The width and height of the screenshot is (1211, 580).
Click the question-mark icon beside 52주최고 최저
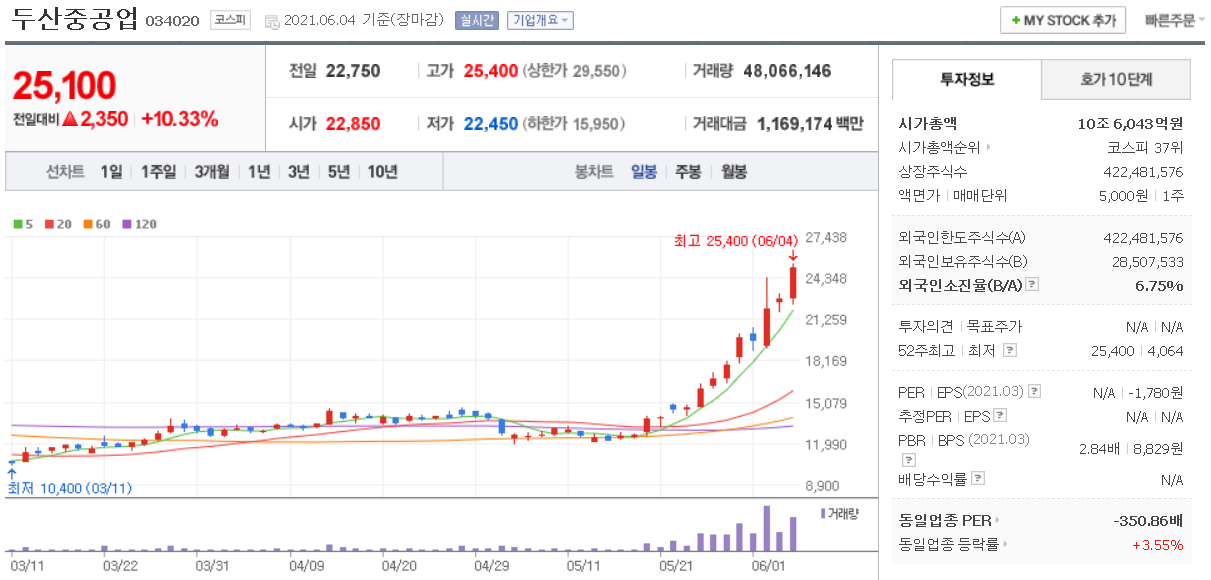coord(1010,350)
